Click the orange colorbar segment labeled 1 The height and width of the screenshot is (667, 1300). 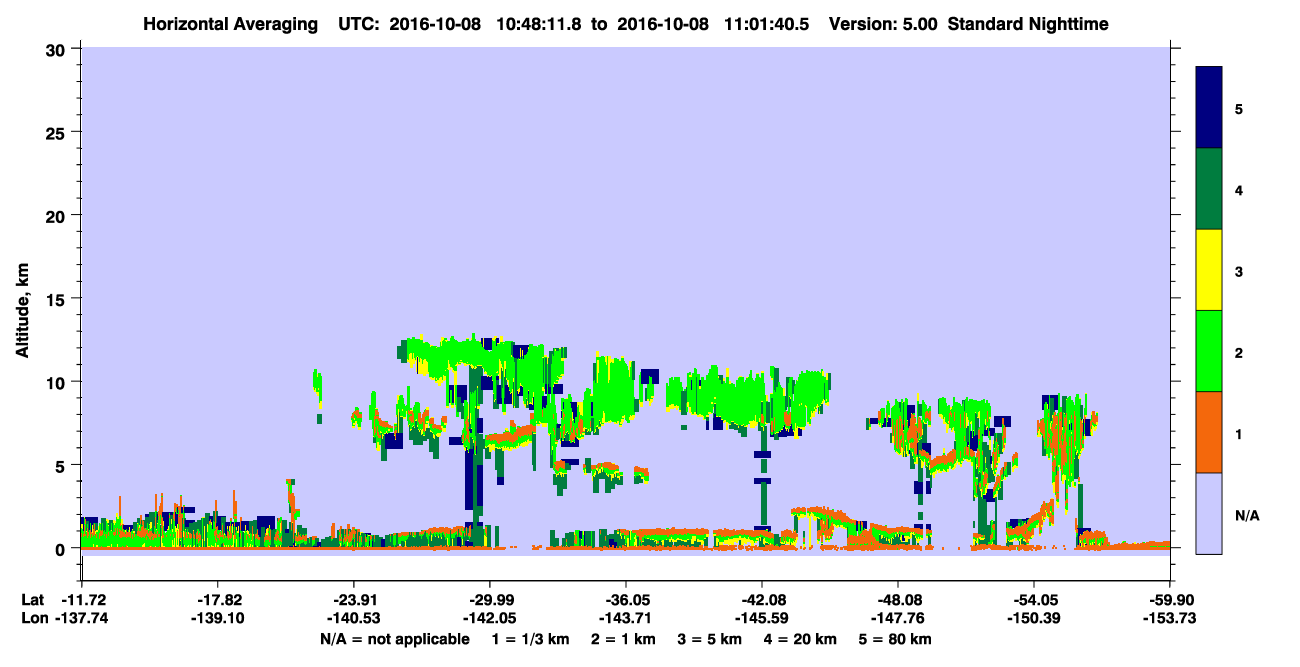tap(1209, 432)
